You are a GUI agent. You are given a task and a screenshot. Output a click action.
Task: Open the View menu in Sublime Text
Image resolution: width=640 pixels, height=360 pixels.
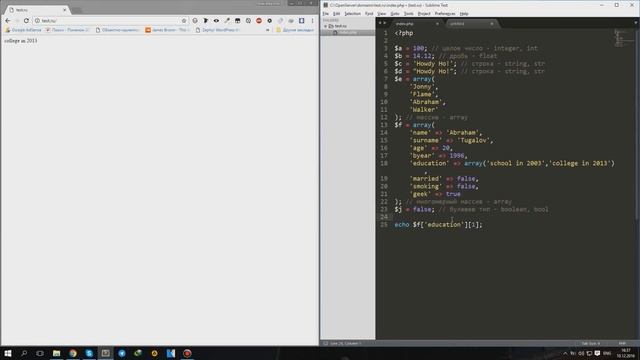(x=382, y=13)
